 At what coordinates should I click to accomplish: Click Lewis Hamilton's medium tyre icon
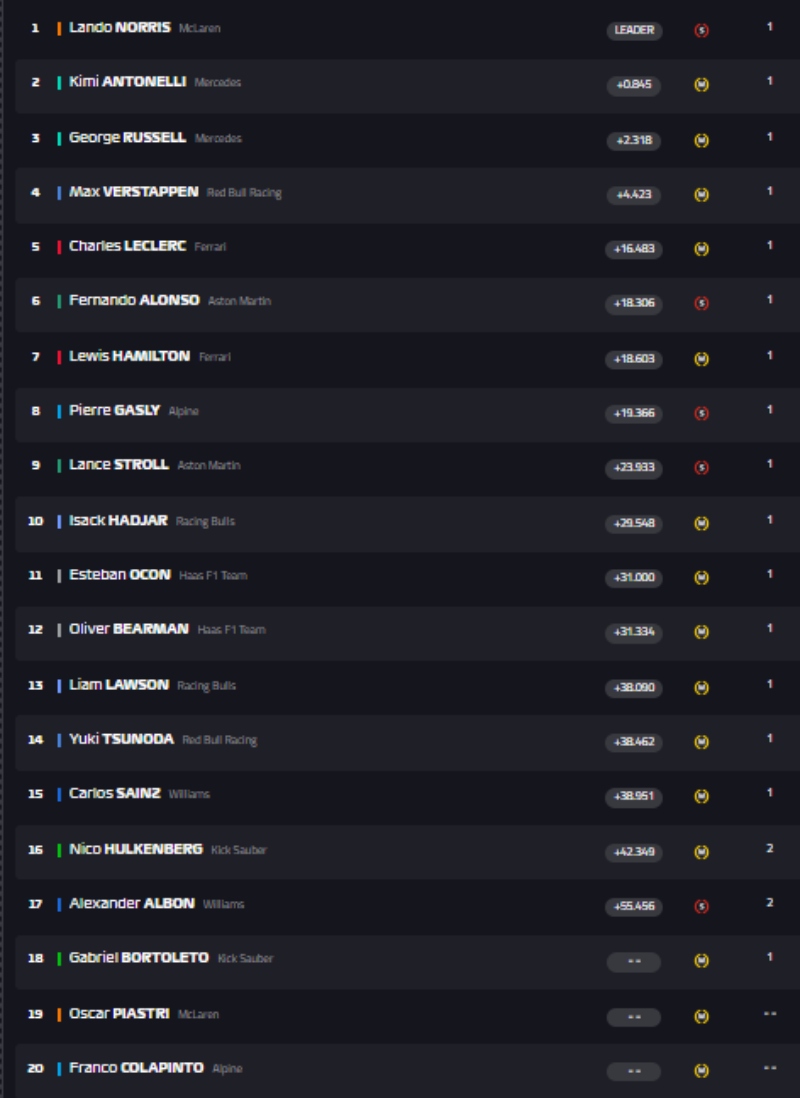pos(701,358)
